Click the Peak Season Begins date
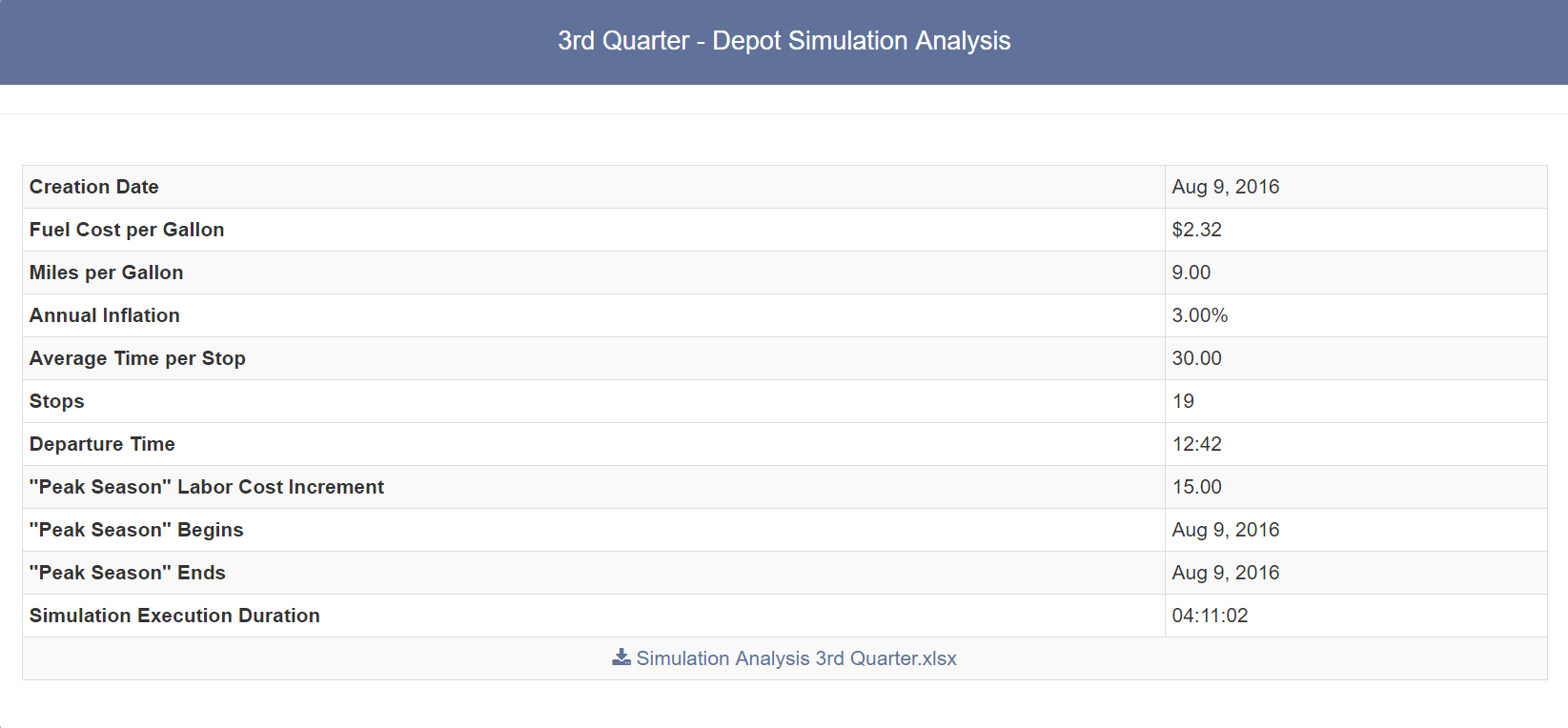 (x=1226, y=530)
